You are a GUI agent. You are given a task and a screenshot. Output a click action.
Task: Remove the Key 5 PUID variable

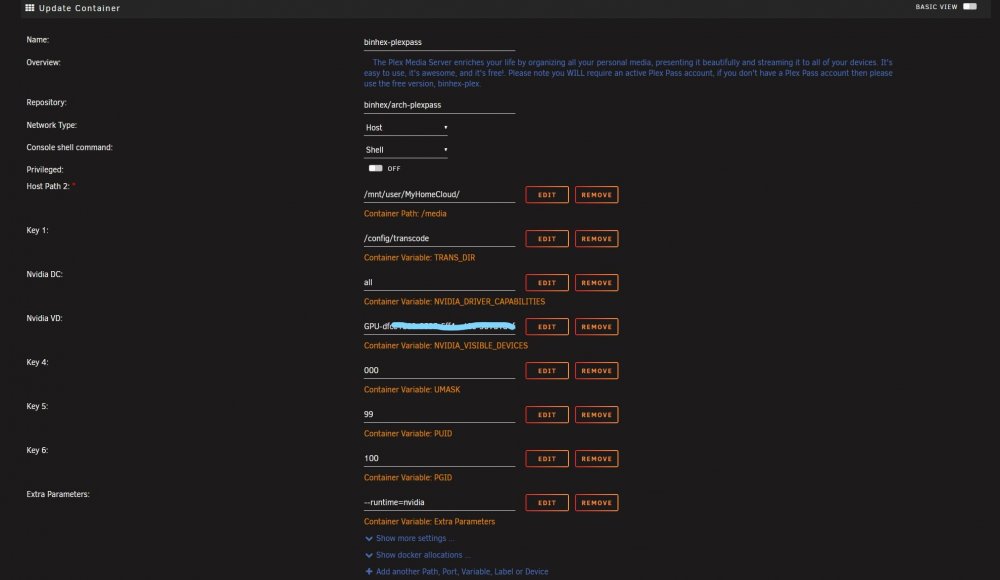click(x=596, y=415)
